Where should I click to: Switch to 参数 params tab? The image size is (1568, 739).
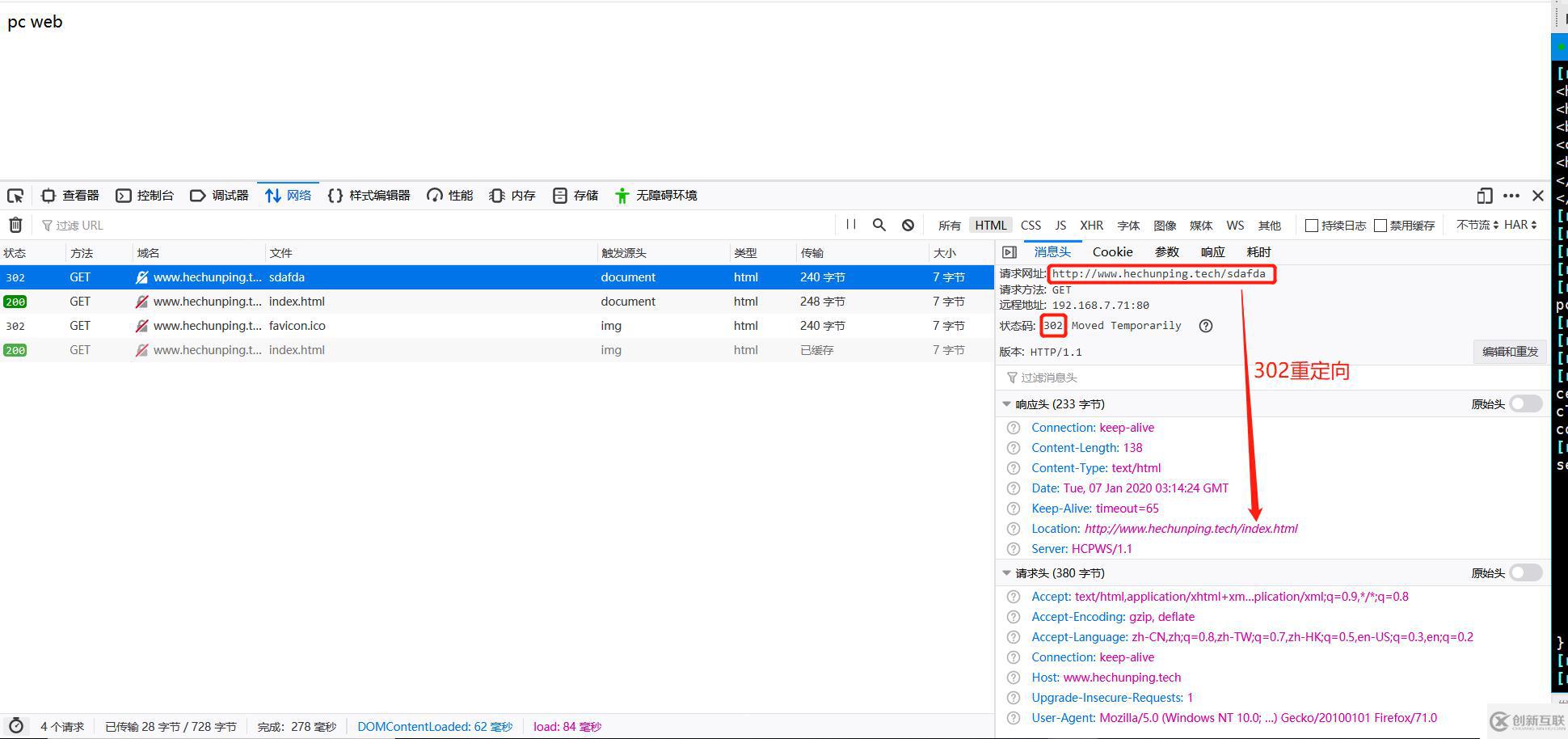point(1167,252)
